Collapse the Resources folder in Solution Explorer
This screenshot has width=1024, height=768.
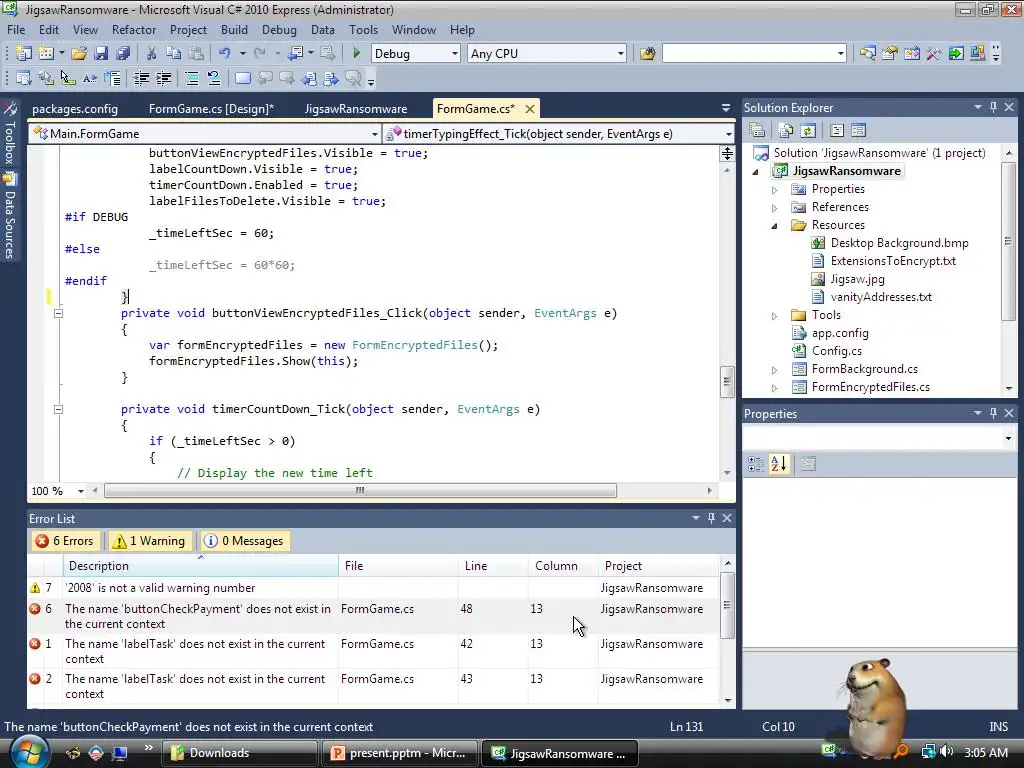(775, 226)
